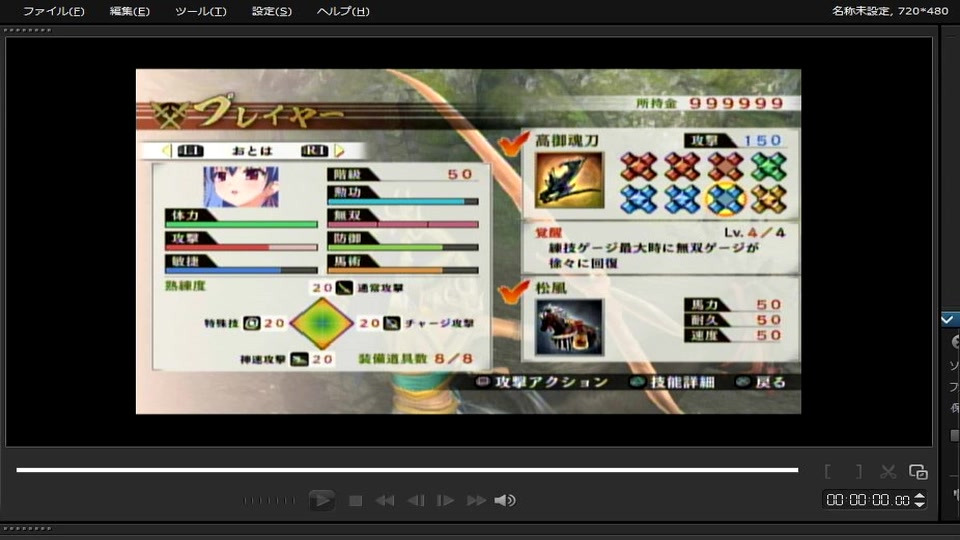Click the 所持金 999999 text in preview
Image resolution: width=960 pixels, height=540 pixels.
tap(710, 103)
